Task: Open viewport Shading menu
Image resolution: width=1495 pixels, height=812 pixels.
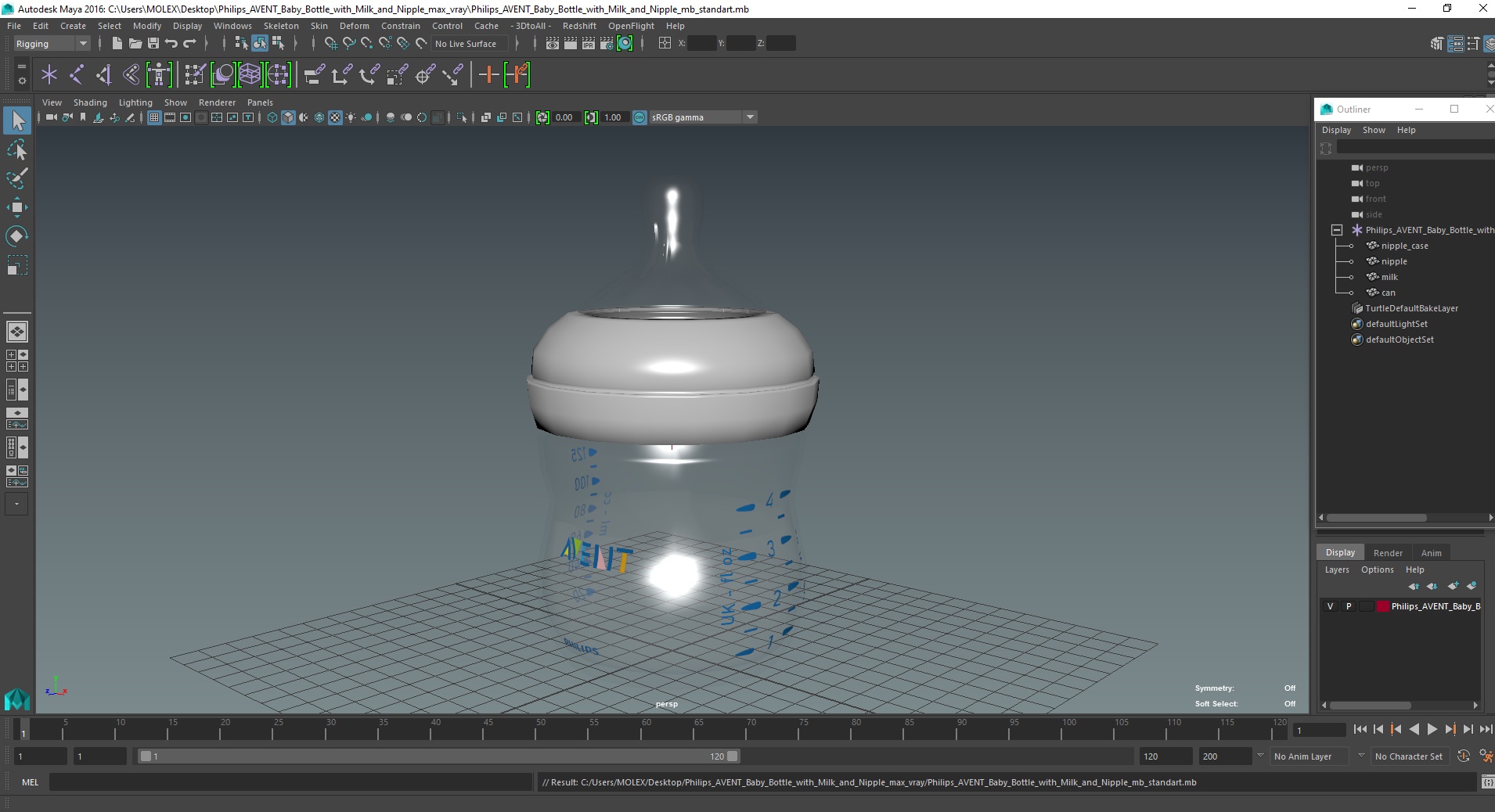Action: coord(90,102)
